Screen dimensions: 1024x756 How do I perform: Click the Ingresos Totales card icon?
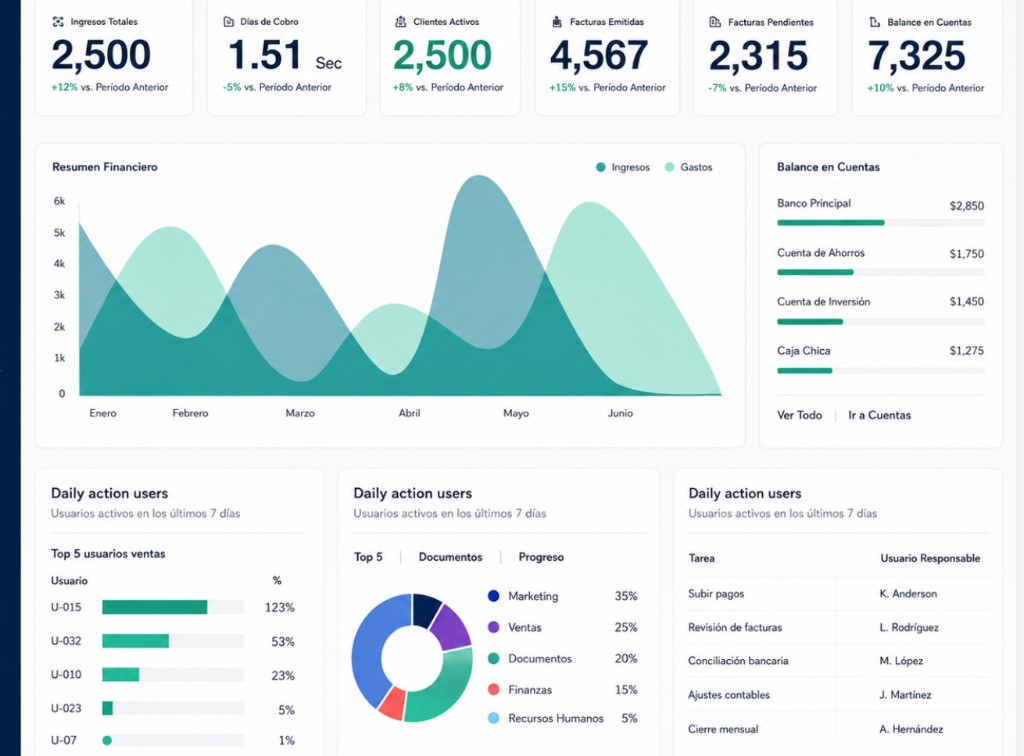point(58,22)
